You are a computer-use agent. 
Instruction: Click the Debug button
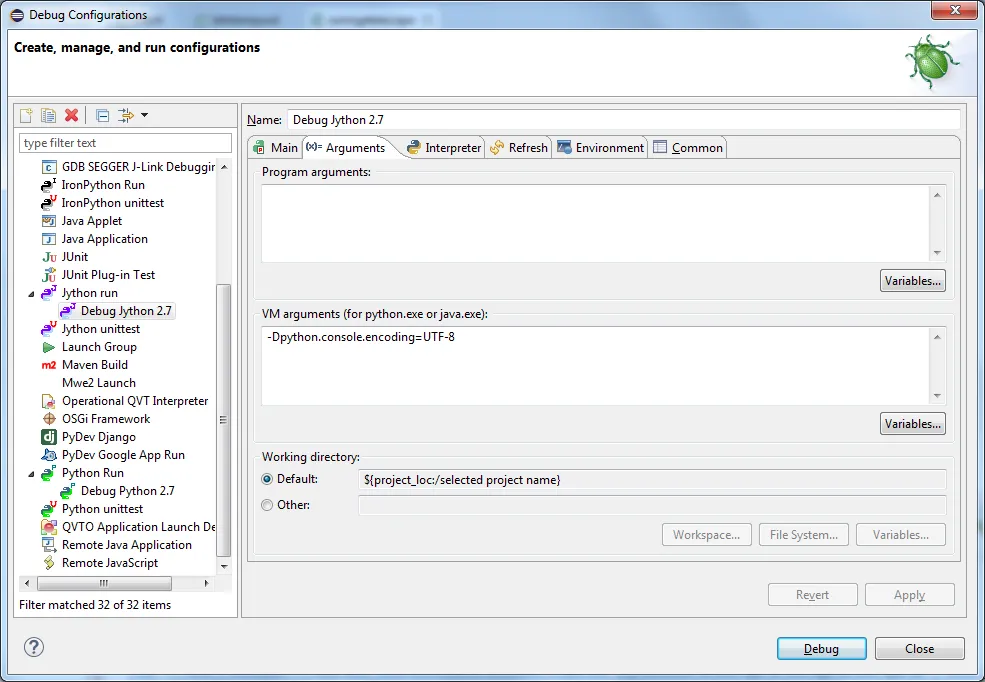tap(822, 649)
